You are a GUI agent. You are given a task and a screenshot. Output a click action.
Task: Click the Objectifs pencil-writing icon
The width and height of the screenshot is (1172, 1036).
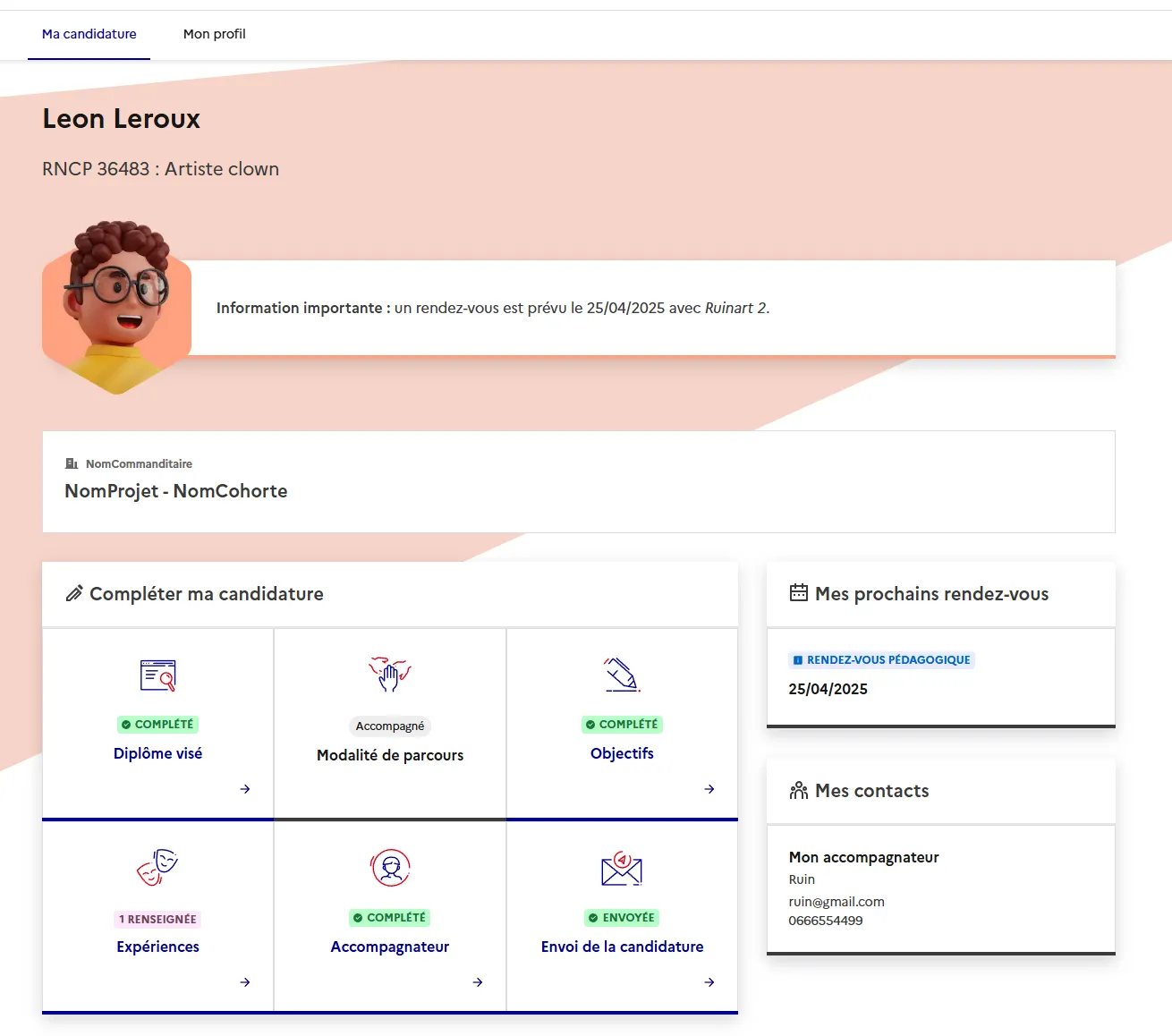coord(622,676)
